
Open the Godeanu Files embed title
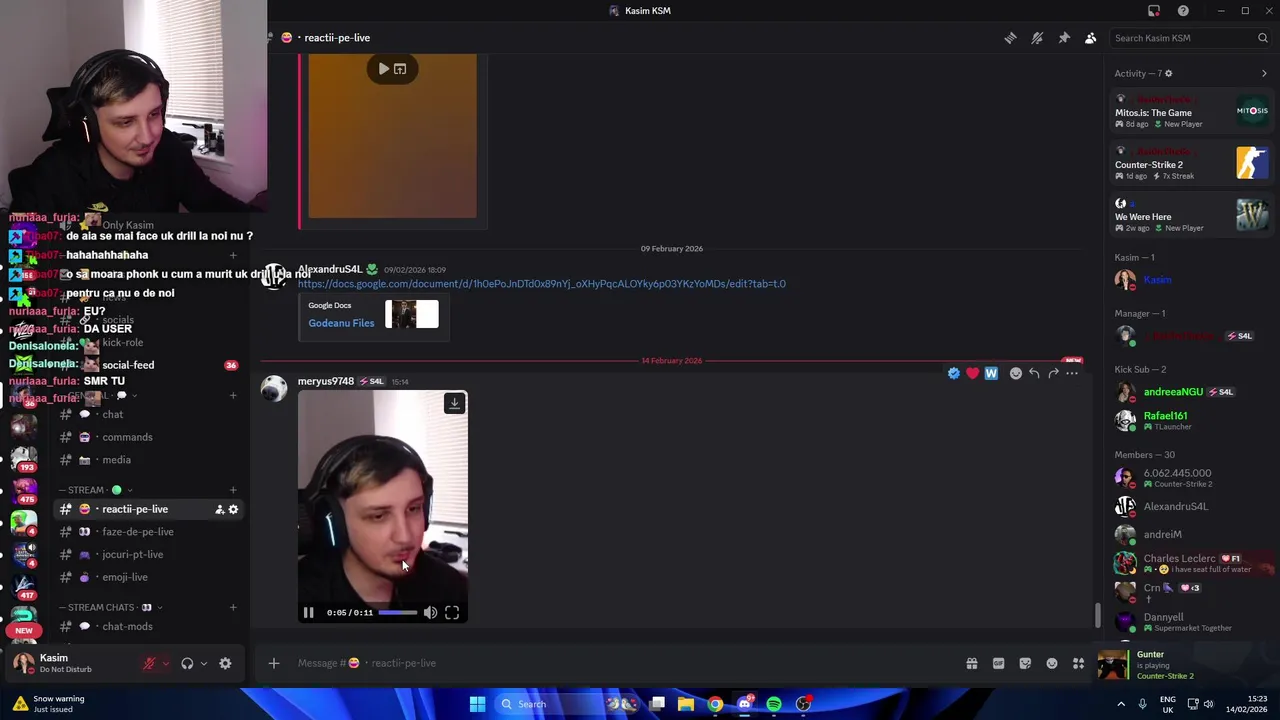click(341, 323)
